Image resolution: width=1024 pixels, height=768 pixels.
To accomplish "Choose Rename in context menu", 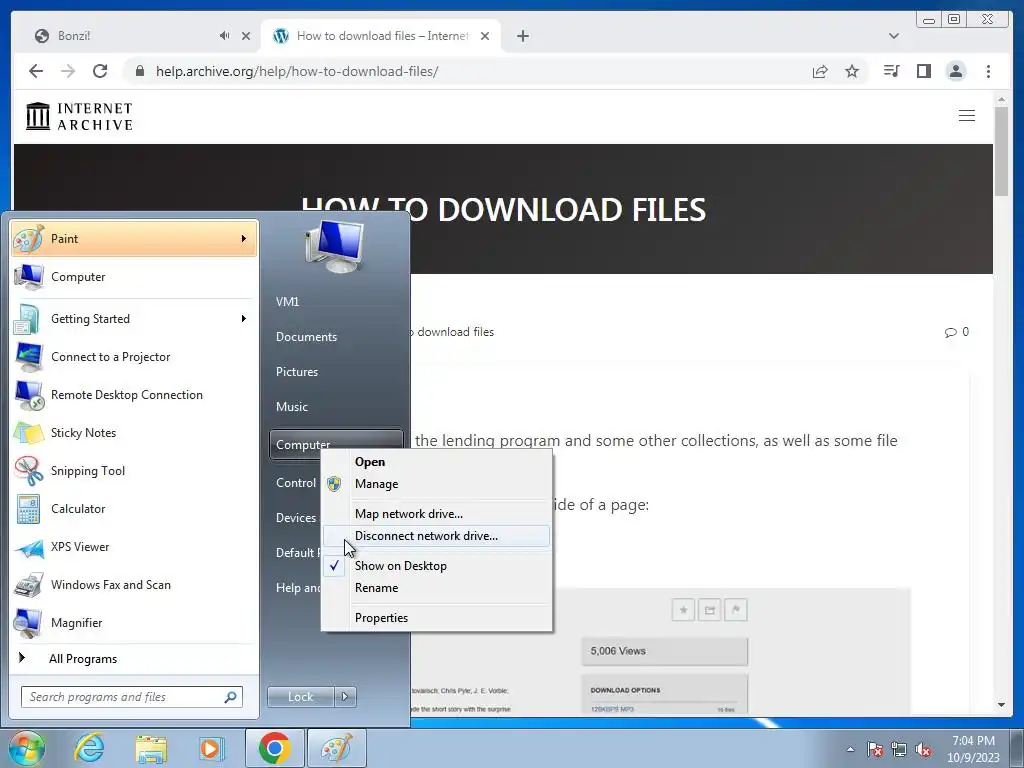I will (x=436, y=588).
